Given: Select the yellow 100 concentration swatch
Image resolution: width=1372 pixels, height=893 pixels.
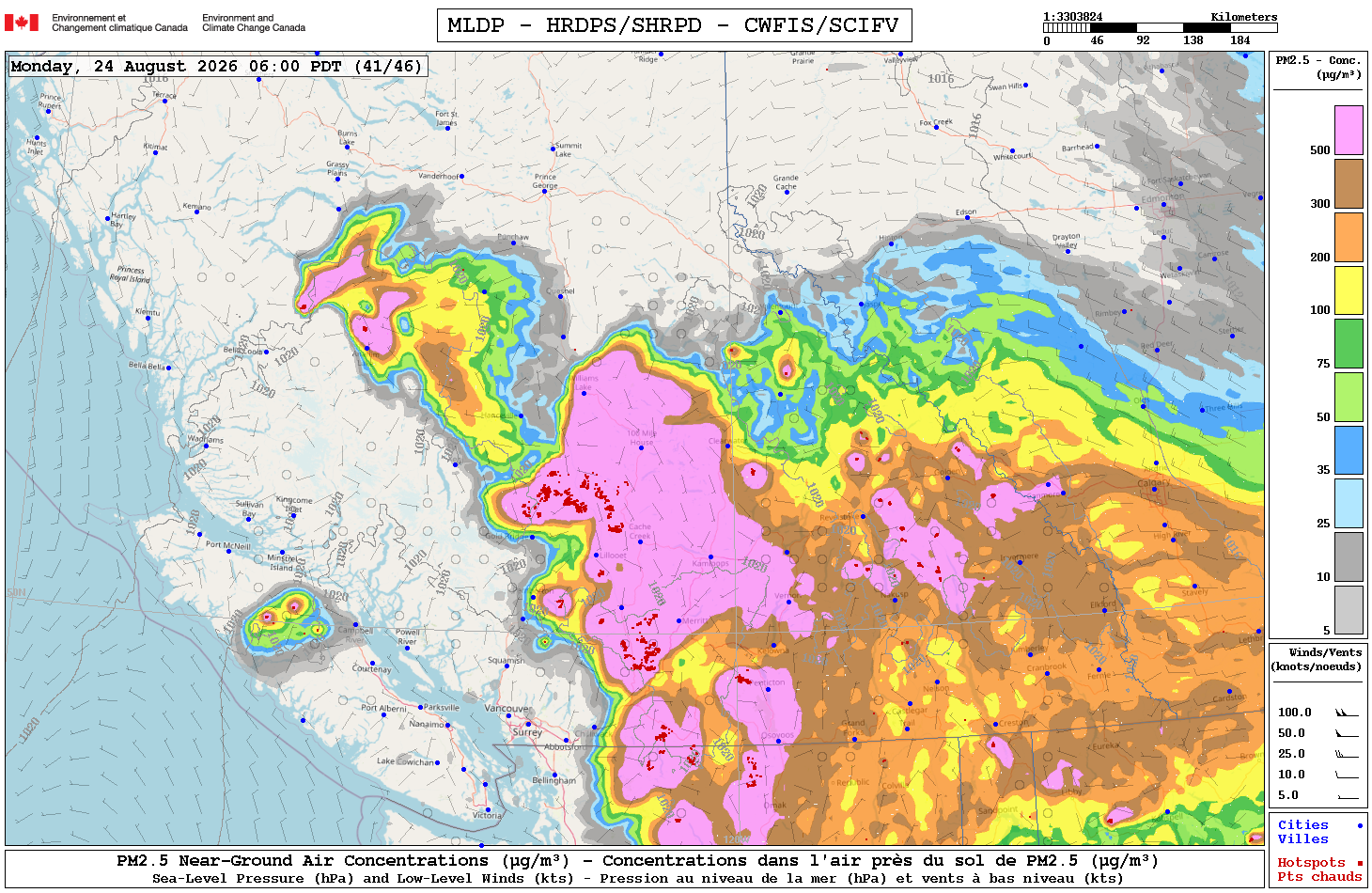Looking at the screenshot, I should 1349,290.
